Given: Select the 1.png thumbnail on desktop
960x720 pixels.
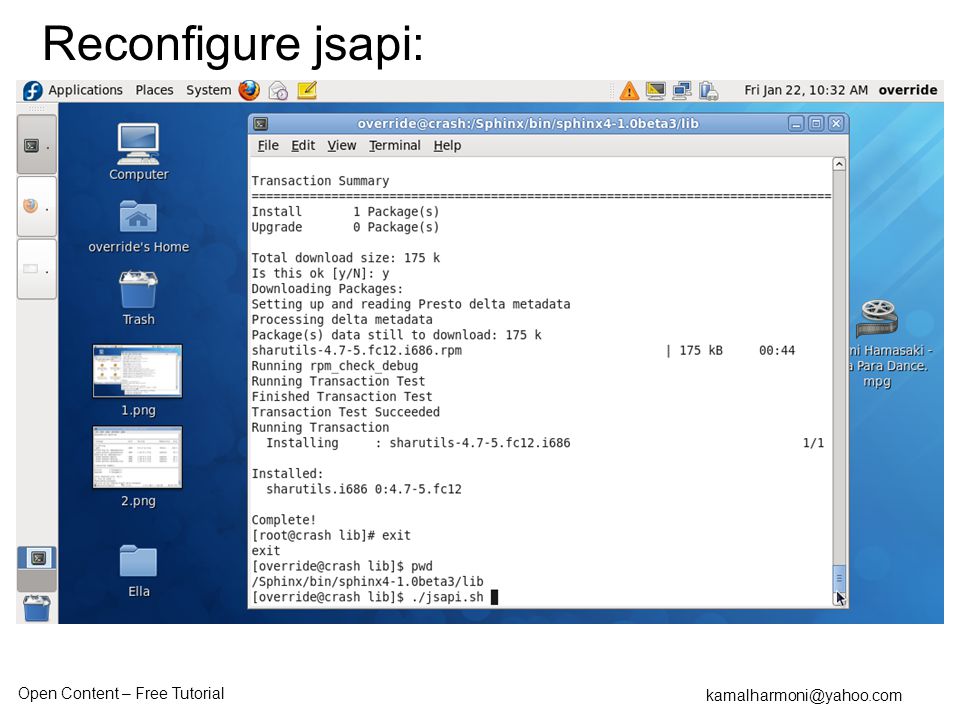Looking at the screenshot, I should [138, 380].
